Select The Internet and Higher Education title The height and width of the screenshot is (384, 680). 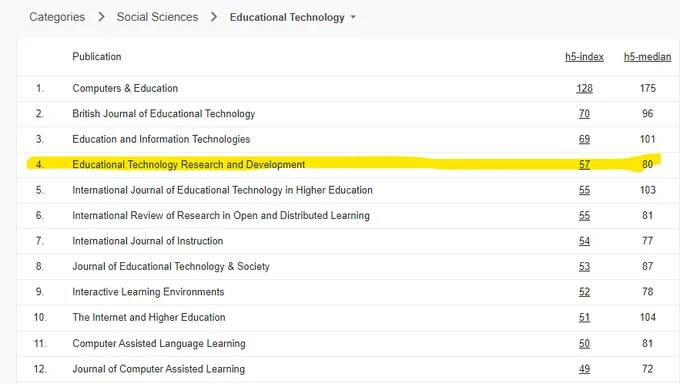tap(149, 318)
